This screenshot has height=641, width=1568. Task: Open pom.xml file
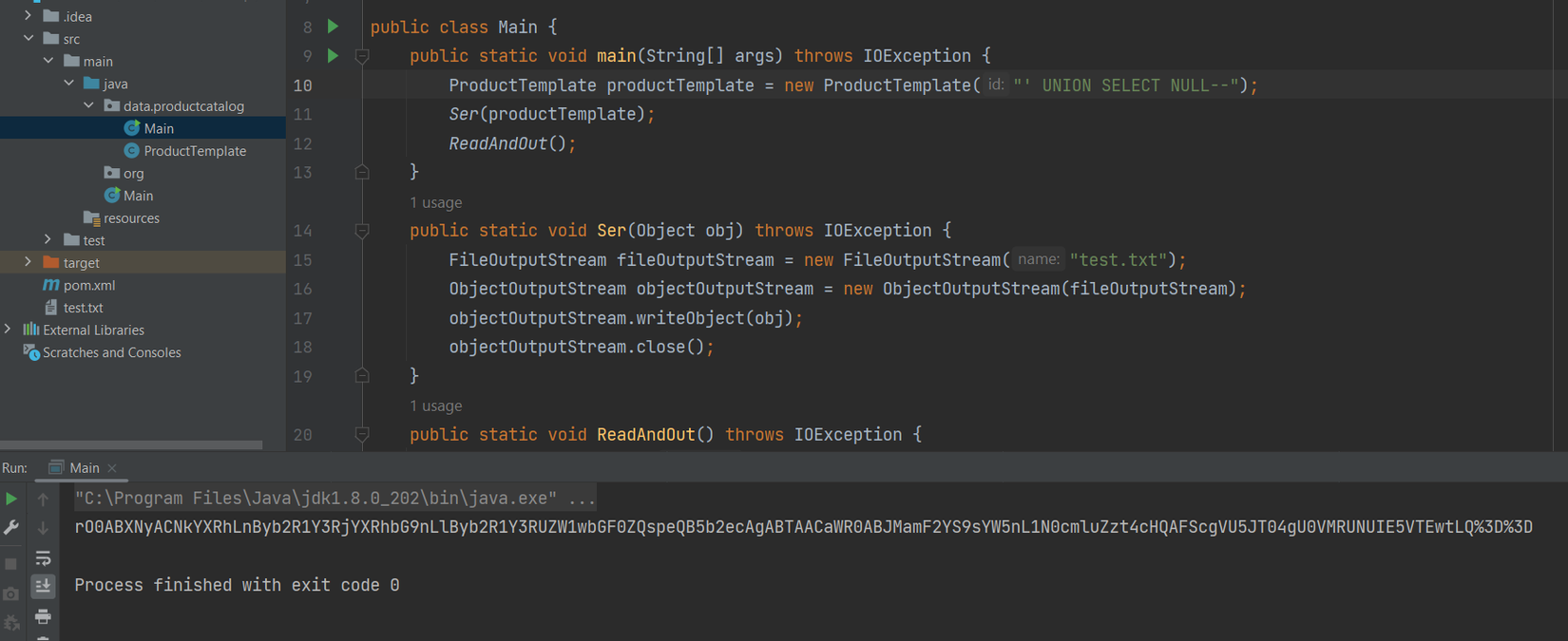(89, 285)
